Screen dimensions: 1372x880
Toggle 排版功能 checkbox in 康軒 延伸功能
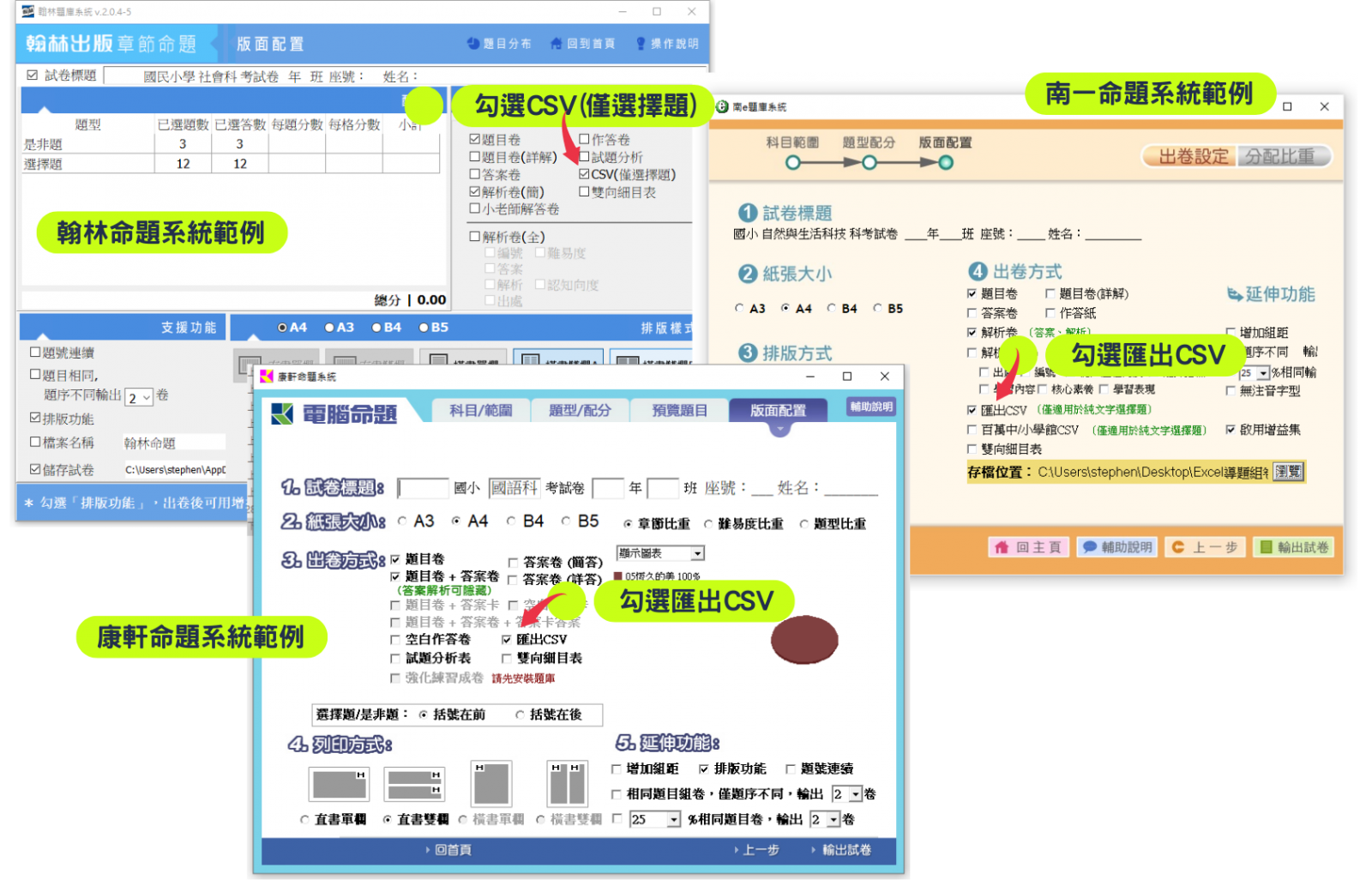[704, 769]
